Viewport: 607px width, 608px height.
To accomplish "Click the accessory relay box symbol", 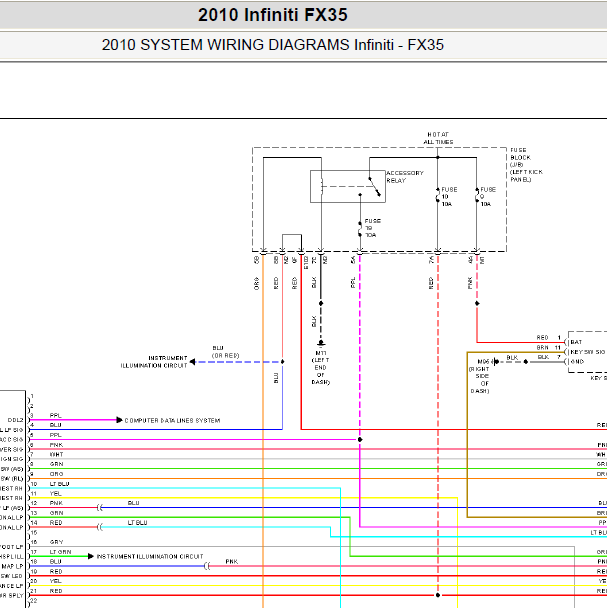I will click(x=348, y=187).
